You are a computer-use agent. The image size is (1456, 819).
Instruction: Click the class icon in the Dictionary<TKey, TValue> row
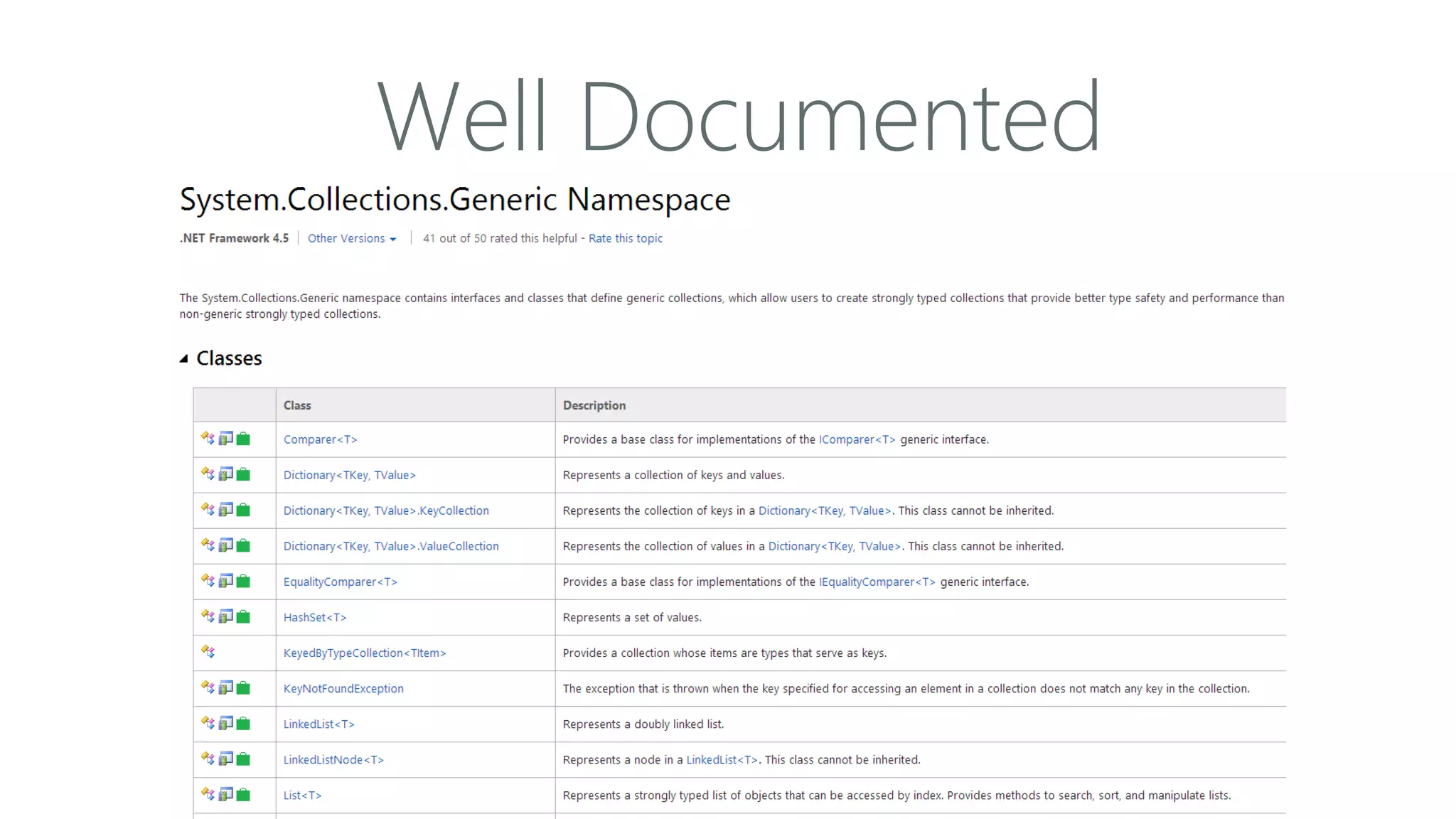(x=208, y=474)
